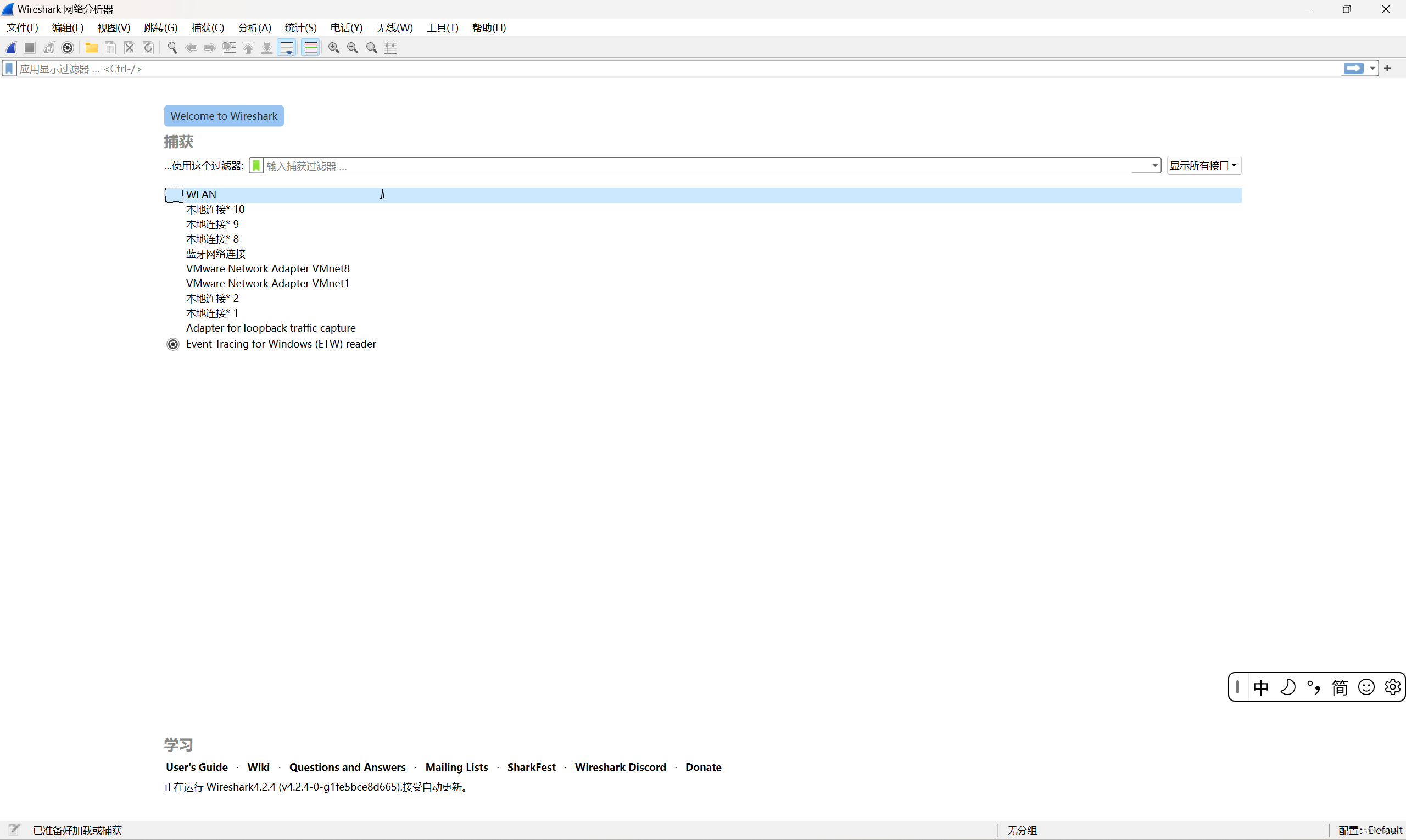This screenshot has width=1406, height=840.
Task: Open the 显示所有接口 dropdown
Action: 1204,165
